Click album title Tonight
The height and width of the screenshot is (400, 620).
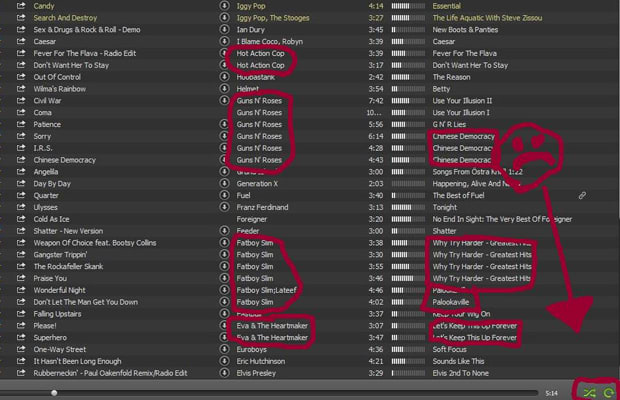click(444, 207)
